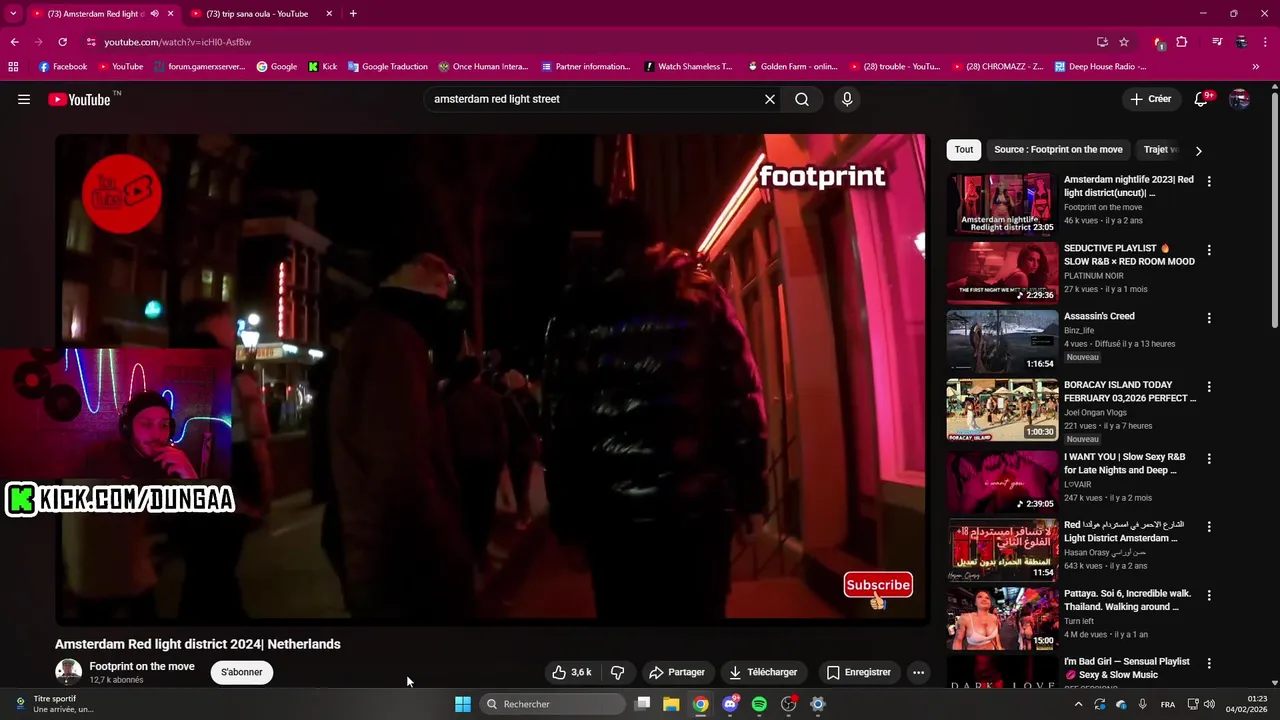The image size is (1280, 720).
Task: Click the red Subscribe overlay in video
Action: (x=878, y=586)
